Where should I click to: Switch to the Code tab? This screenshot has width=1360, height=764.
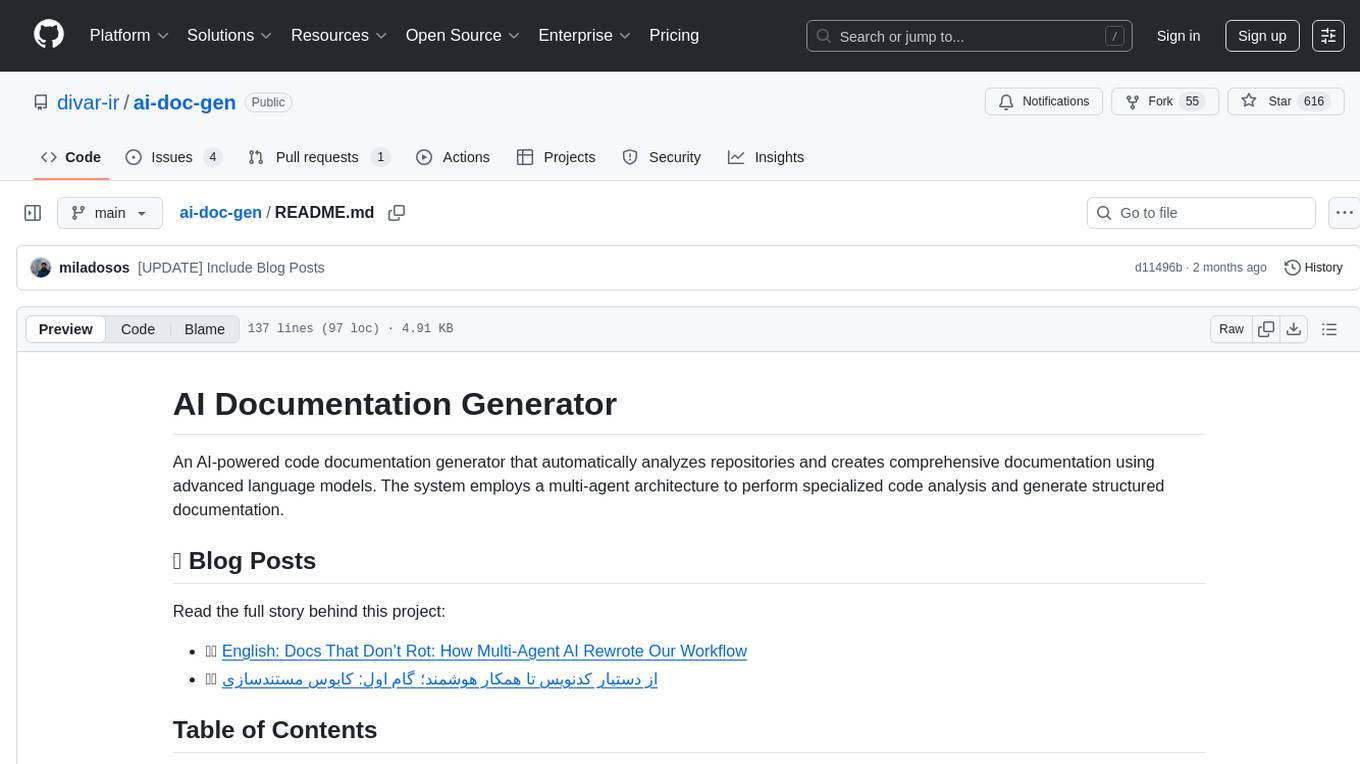(x=71, y=157)
